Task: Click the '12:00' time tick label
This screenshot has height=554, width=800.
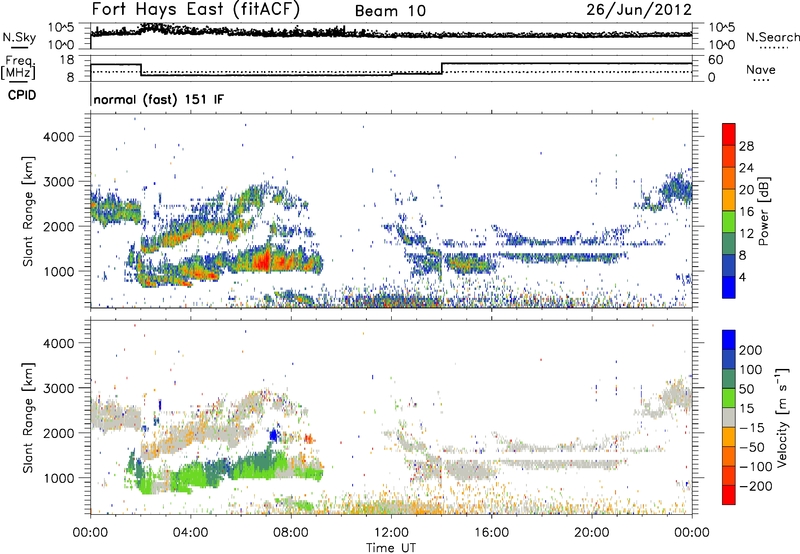Action: tap(391, 533)
